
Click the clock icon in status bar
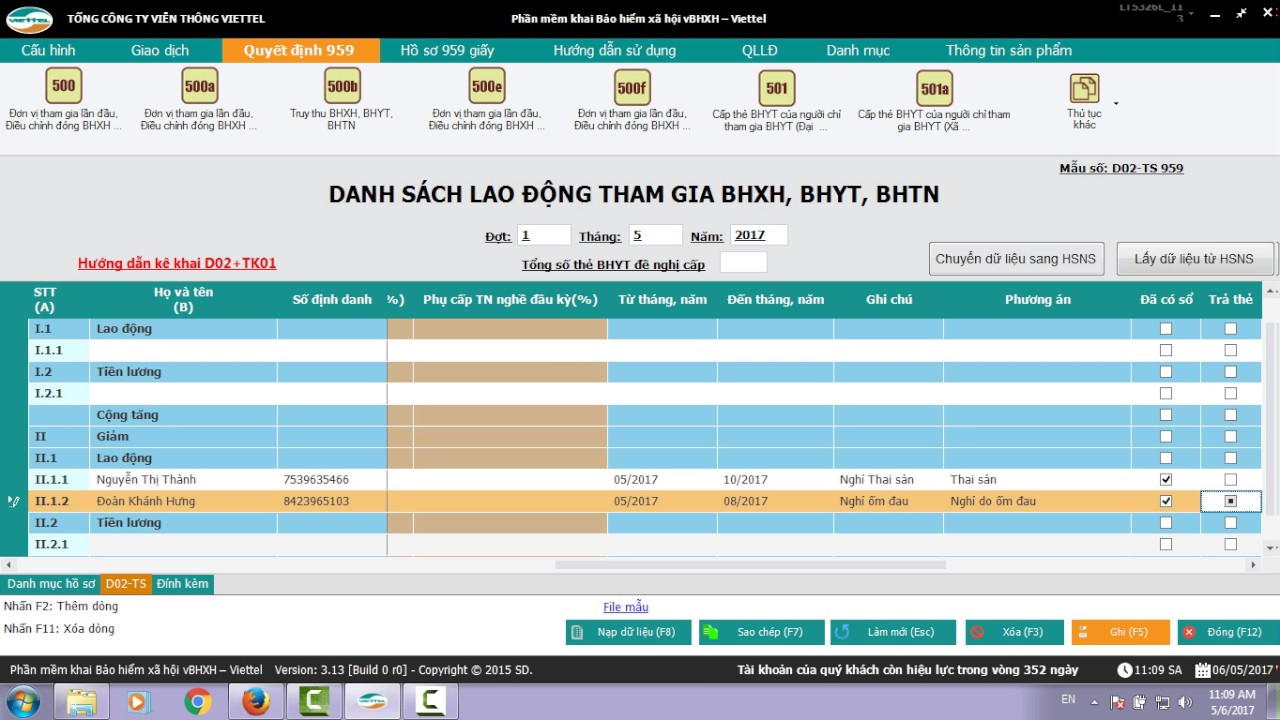1125,670
